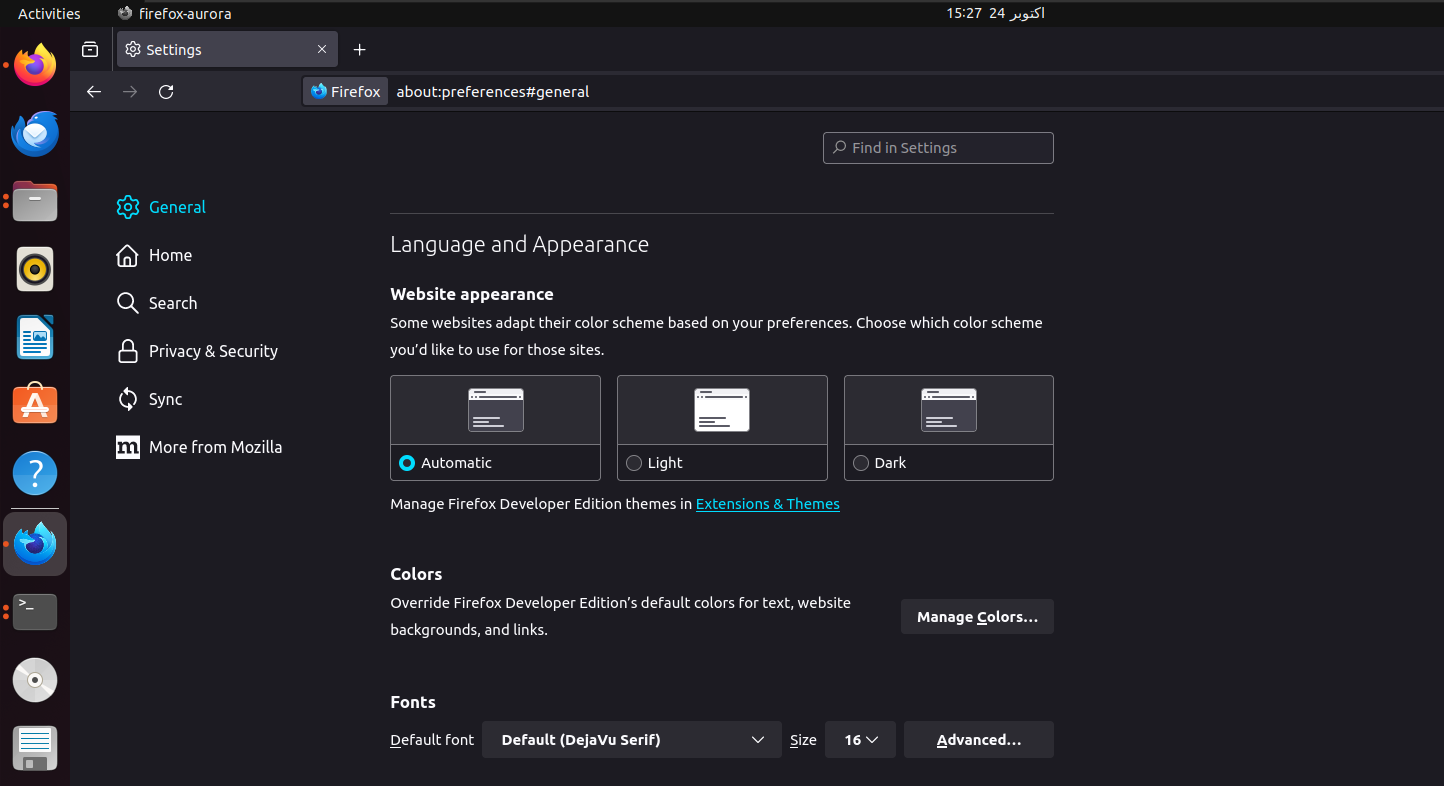Open Terminal from the dock
Screen dimensions: 1444x786
(x=35, y=611)
